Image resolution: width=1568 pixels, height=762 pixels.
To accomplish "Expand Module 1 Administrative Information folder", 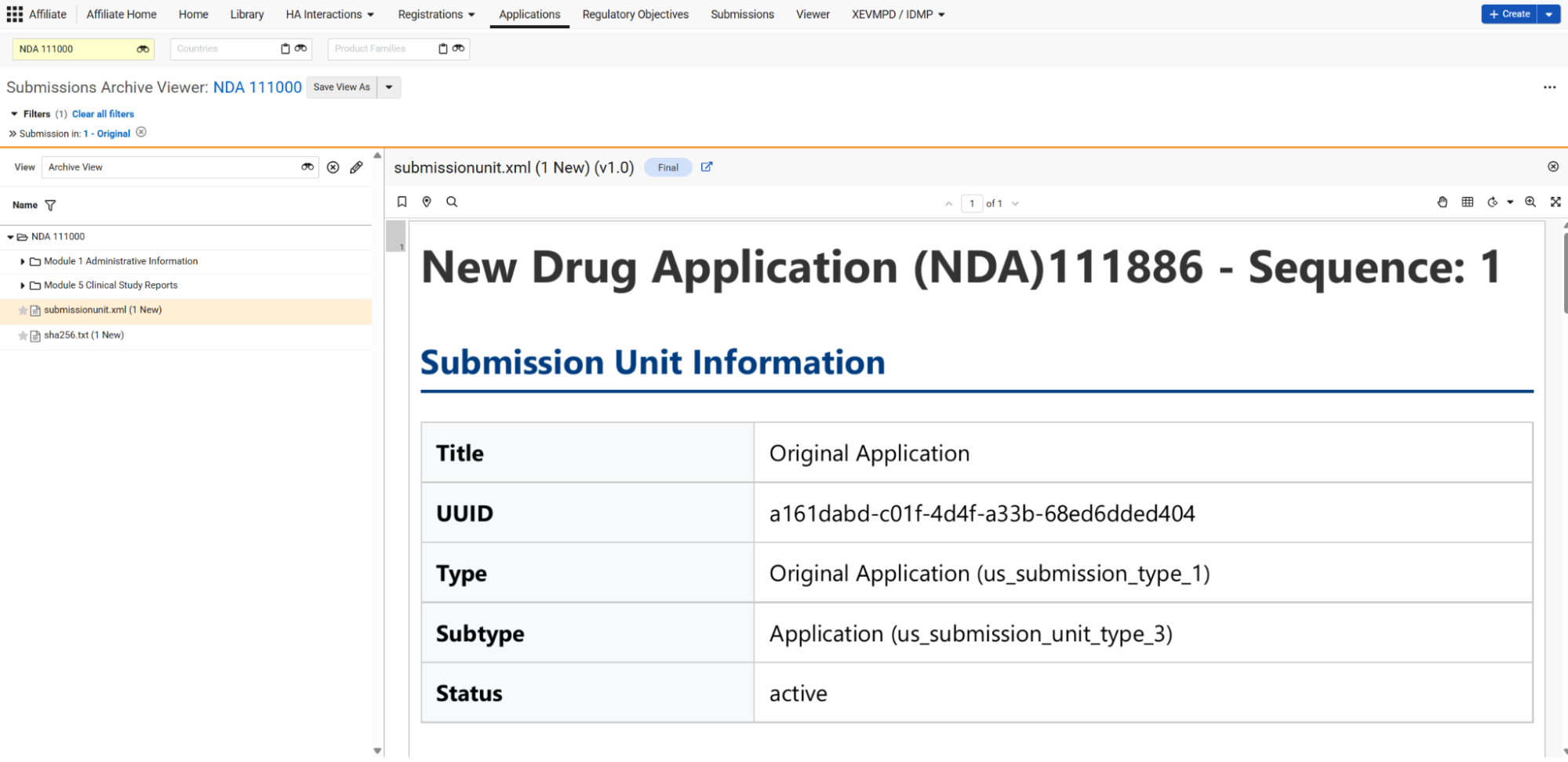I will pyautogui.click(x=23, y=261).
